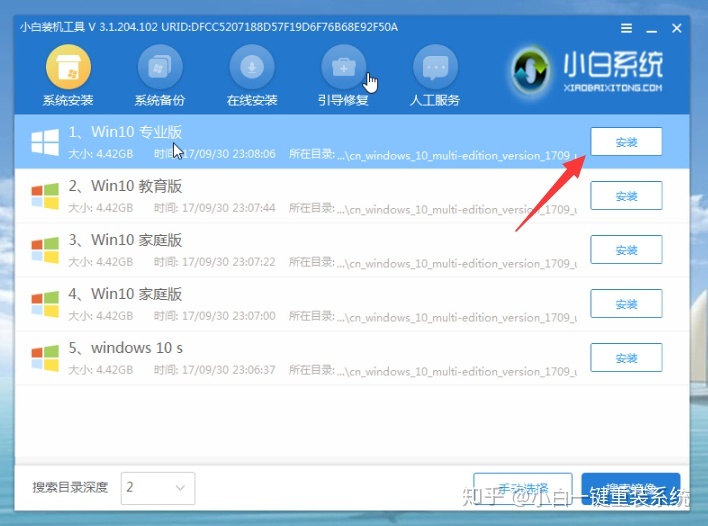The image size is (708, 526).
Task: Select the row title 4、Win10 家庭版
Action: [x=125, y=294]
